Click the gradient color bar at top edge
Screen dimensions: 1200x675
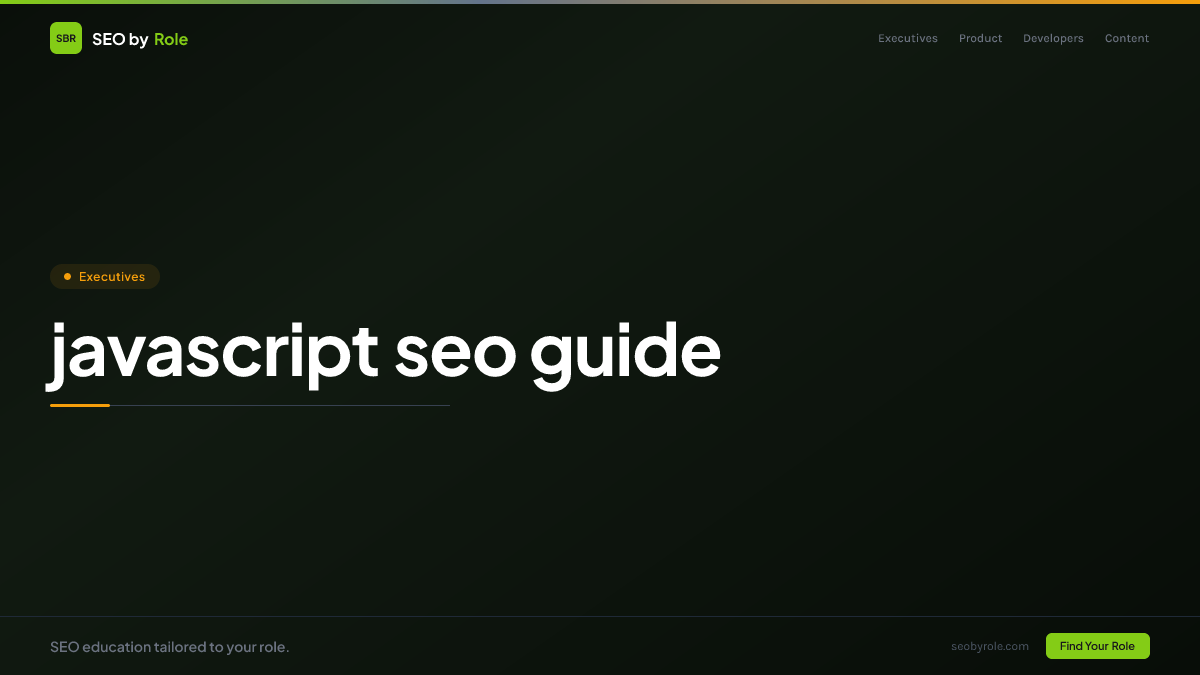click(600, 2)
